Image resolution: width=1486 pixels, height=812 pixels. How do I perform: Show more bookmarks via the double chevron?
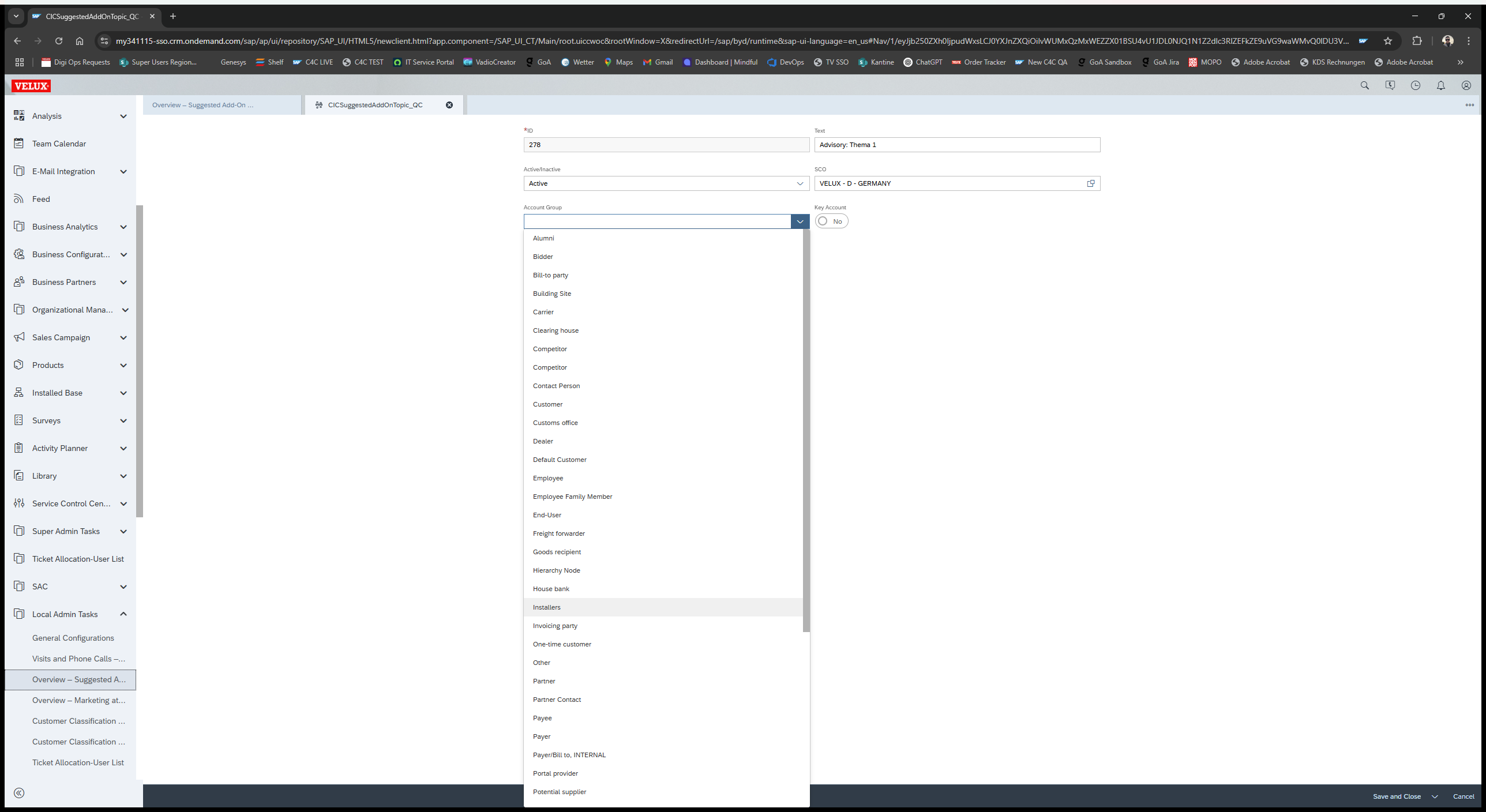pyautogui.click(x=1460, y=62)
